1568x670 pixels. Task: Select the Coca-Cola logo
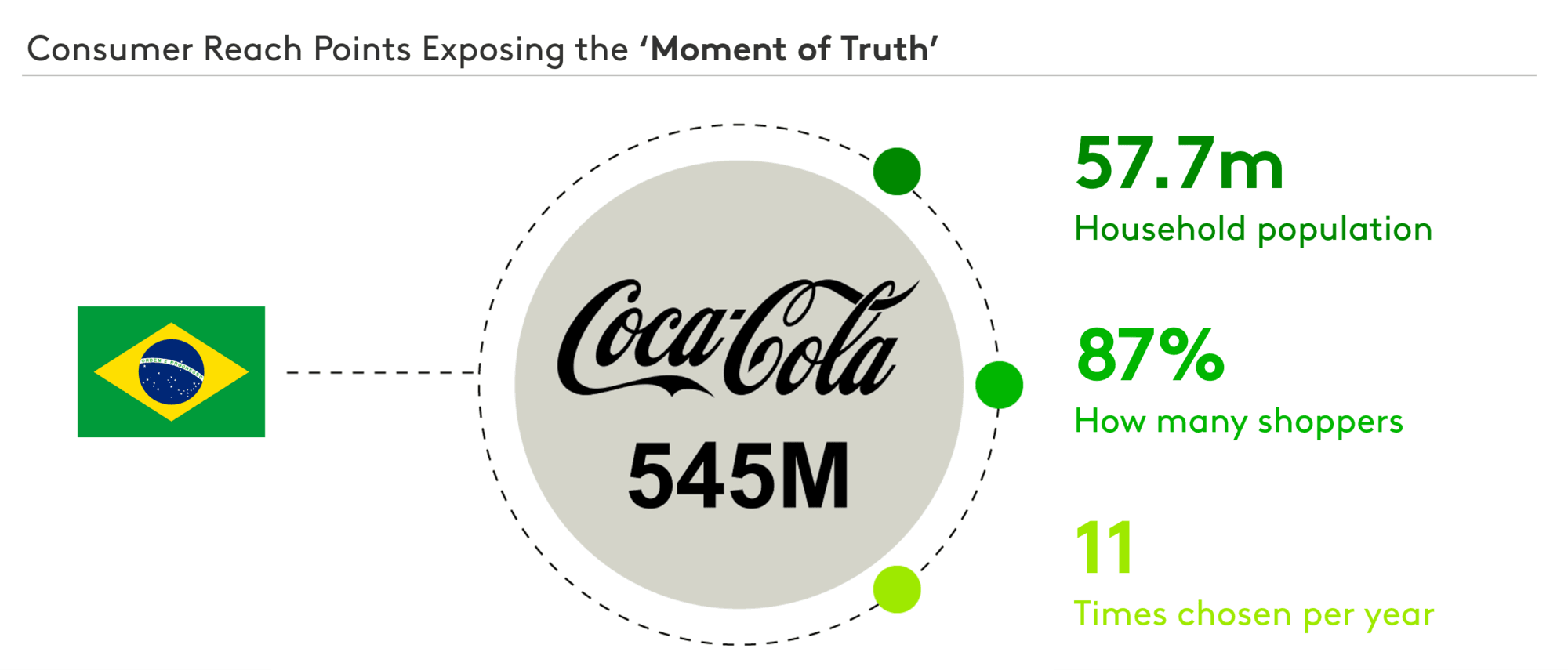point(737,338)
